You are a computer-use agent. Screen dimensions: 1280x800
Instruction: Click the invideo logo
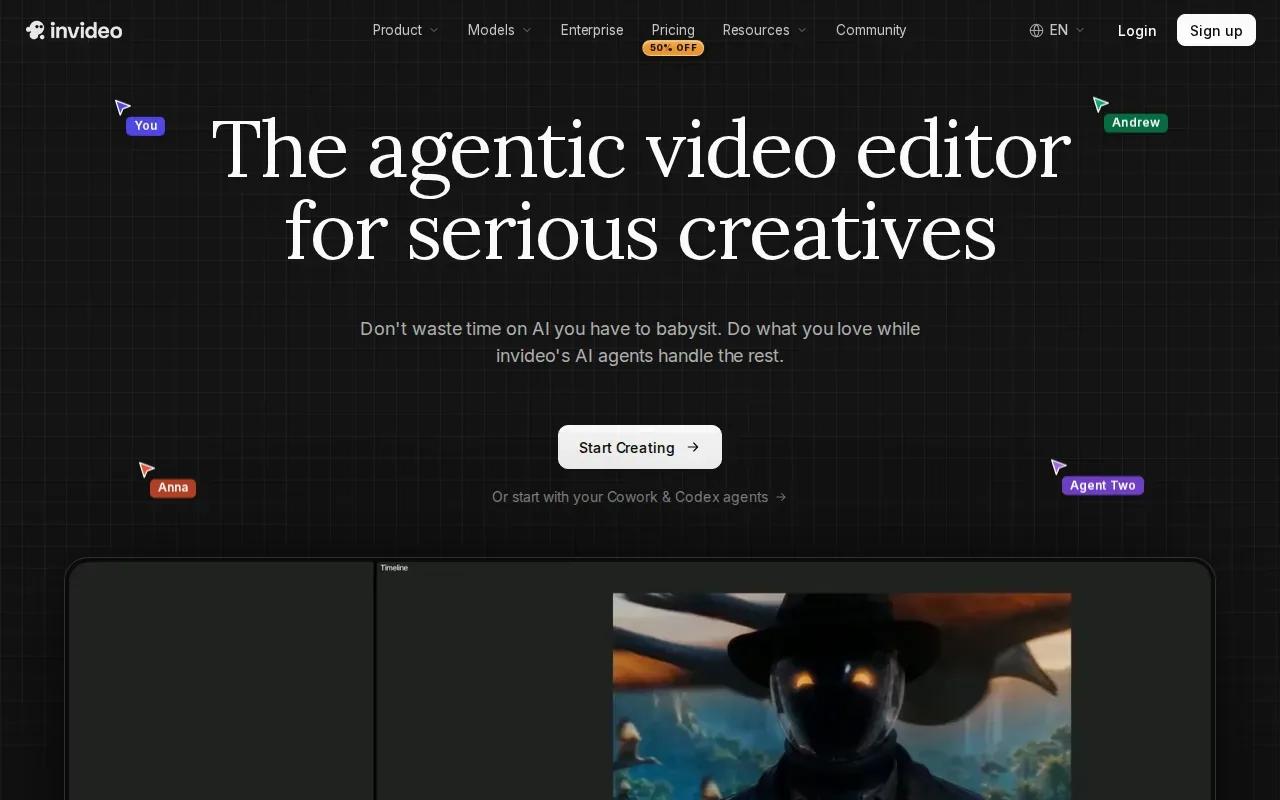pyautogui.click(x=74, y=30)
